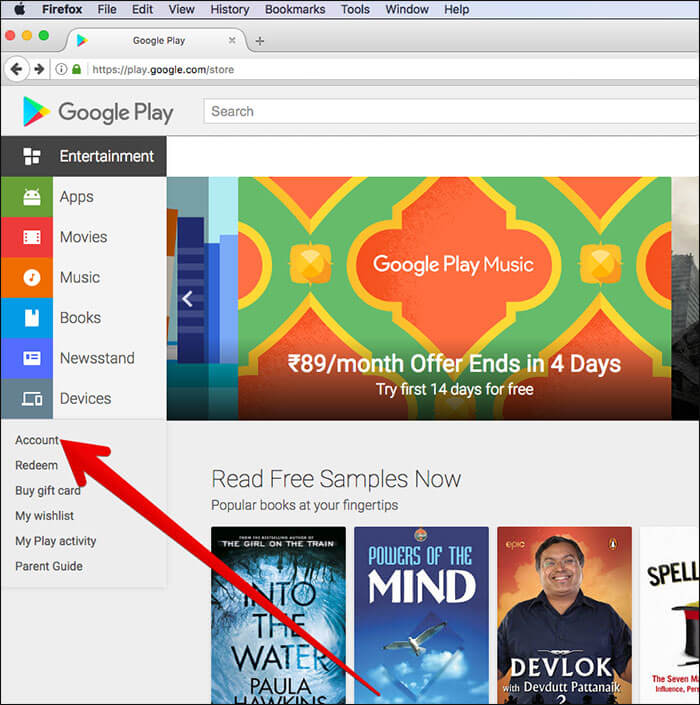
Task: Open the Edit menu
Action: (142, 9)
